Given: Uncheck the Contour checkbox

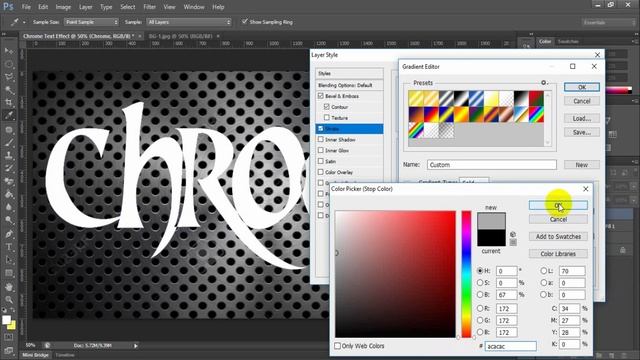Looking at the screenshot, I should (x=327, y=107).
